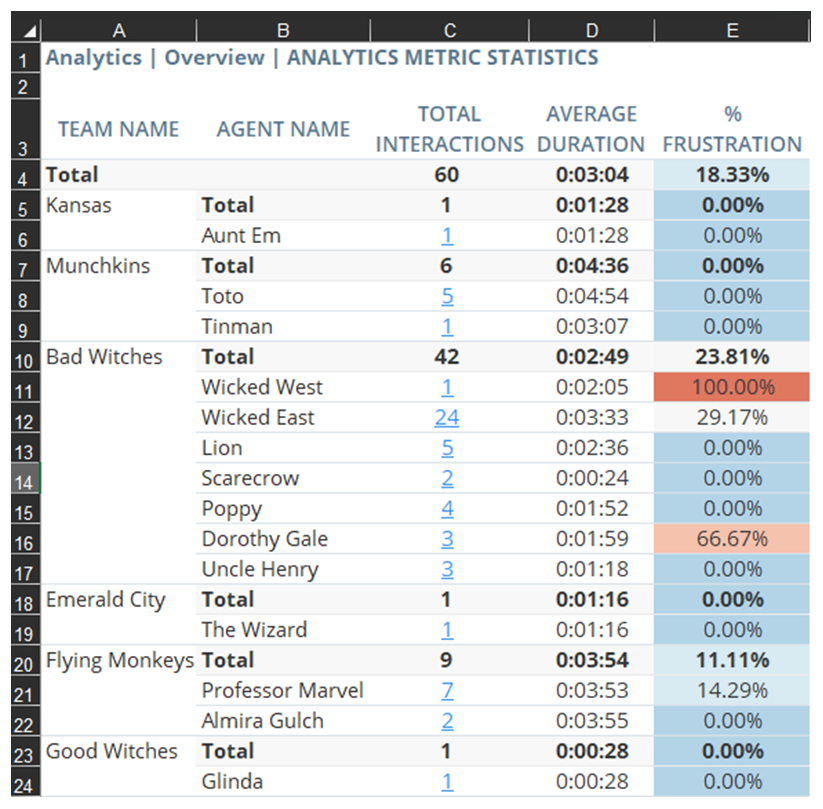Open Dorothy Gale's 3 interactions link
The height and width of the screenshot is (809, 823).
447,539
